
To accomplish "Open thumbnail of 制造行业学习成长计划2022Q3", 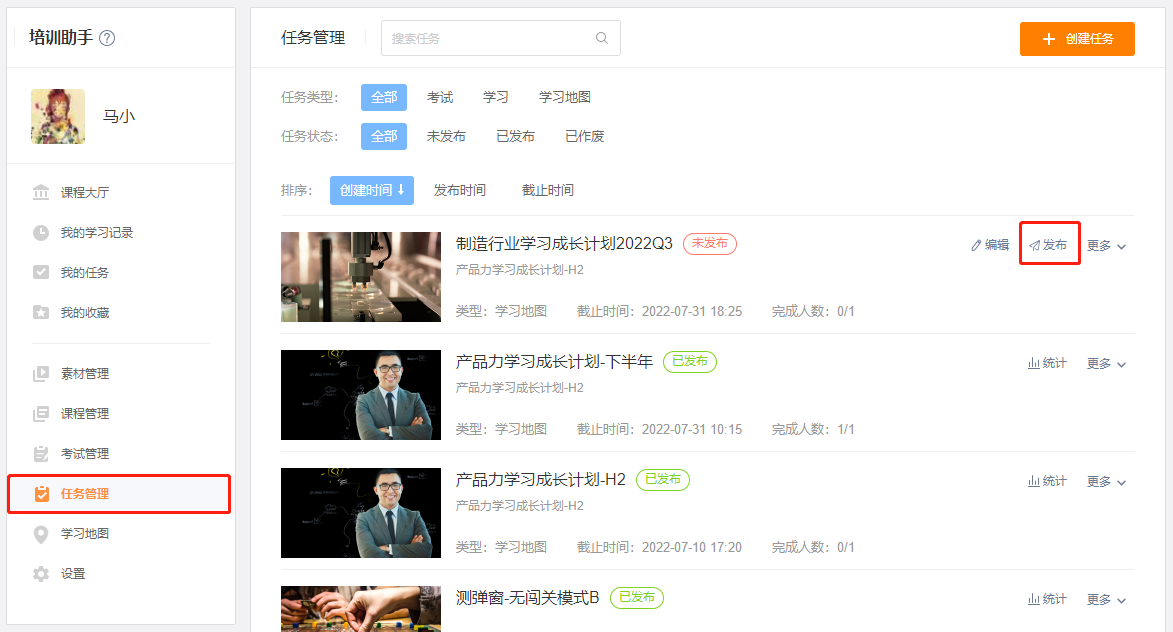I will pos(361,277).
